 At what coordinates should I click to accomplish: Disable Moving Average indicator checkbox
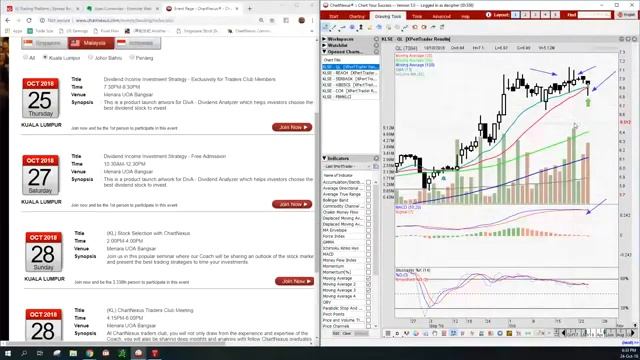tap(369, 278)
